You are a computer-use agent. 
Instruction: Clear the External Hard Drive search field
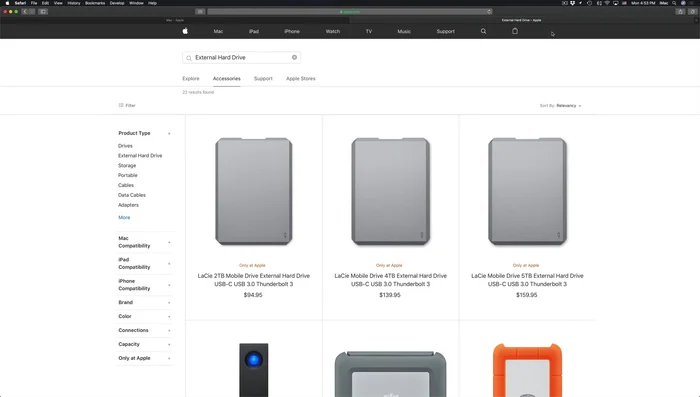coord(294,57)
